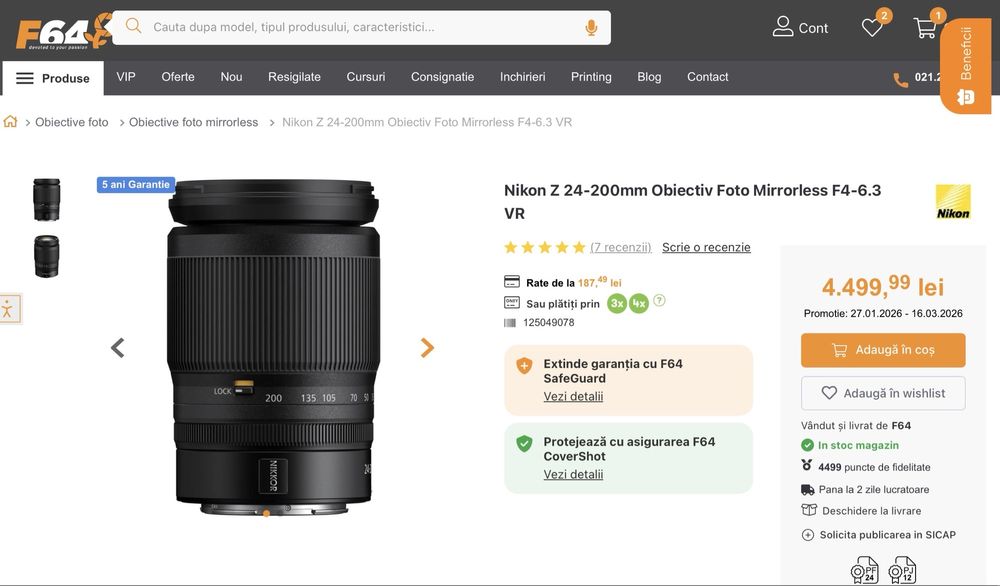
Task: Open the accessibility widget icon
Action: [8, 309]
